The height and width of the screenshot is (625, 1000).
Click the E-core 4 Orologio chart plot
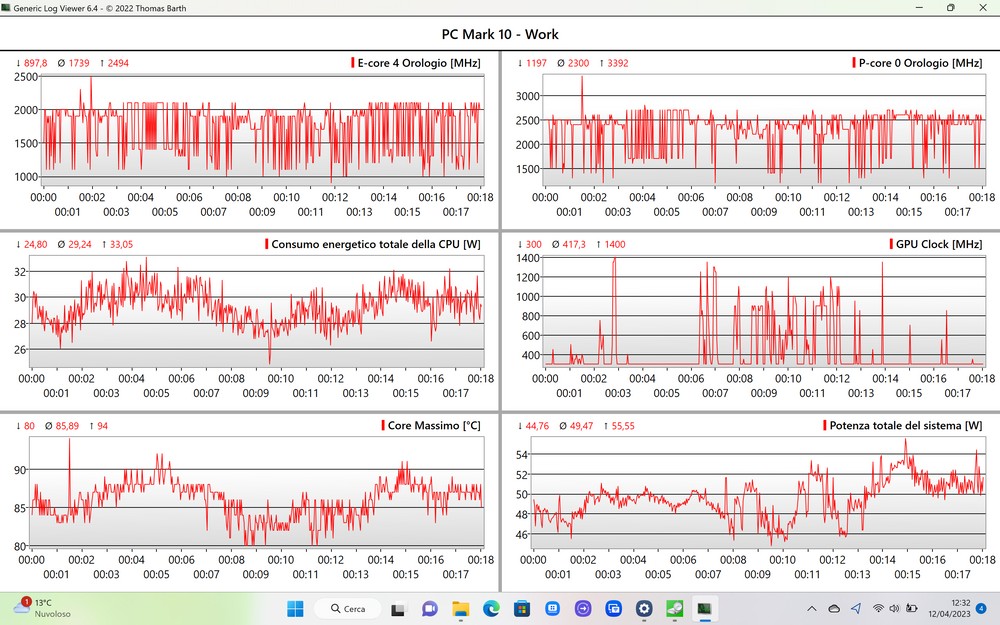pyautogui.click(x=262, y=130)
